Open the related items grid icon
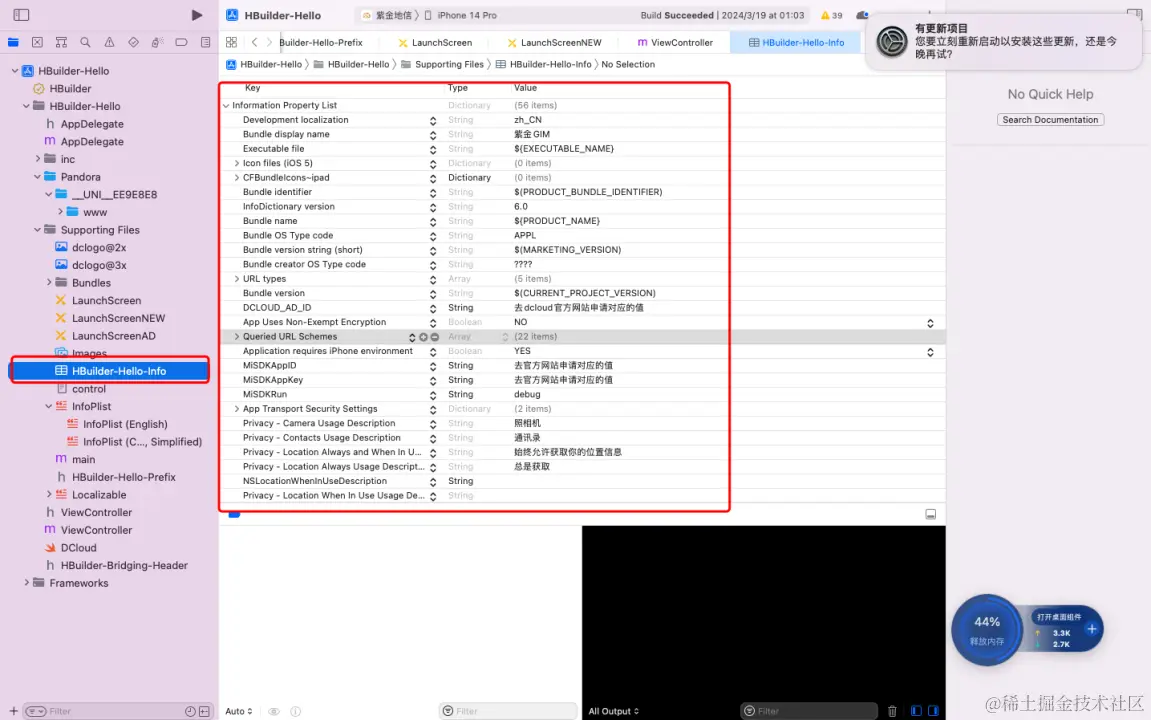 coord(231,43)
